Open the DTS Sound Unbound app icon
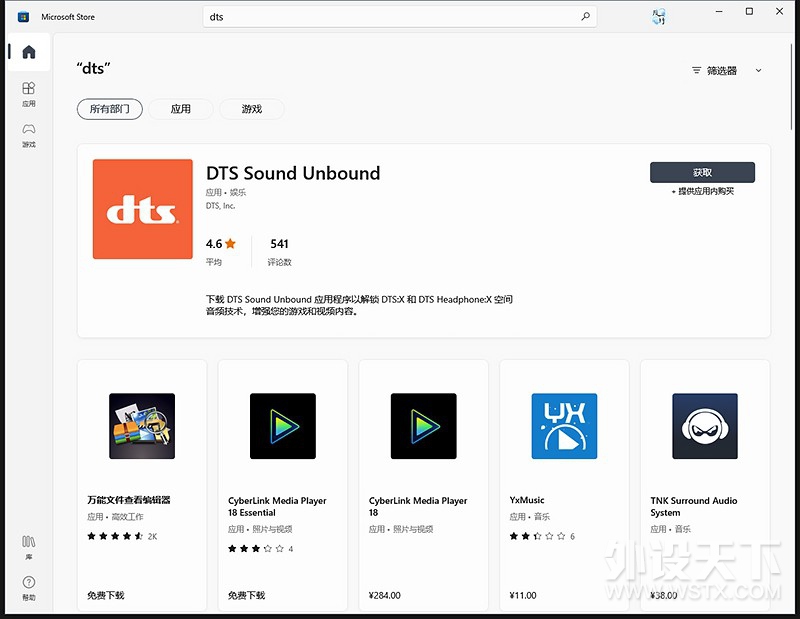 tap(143, 209)
